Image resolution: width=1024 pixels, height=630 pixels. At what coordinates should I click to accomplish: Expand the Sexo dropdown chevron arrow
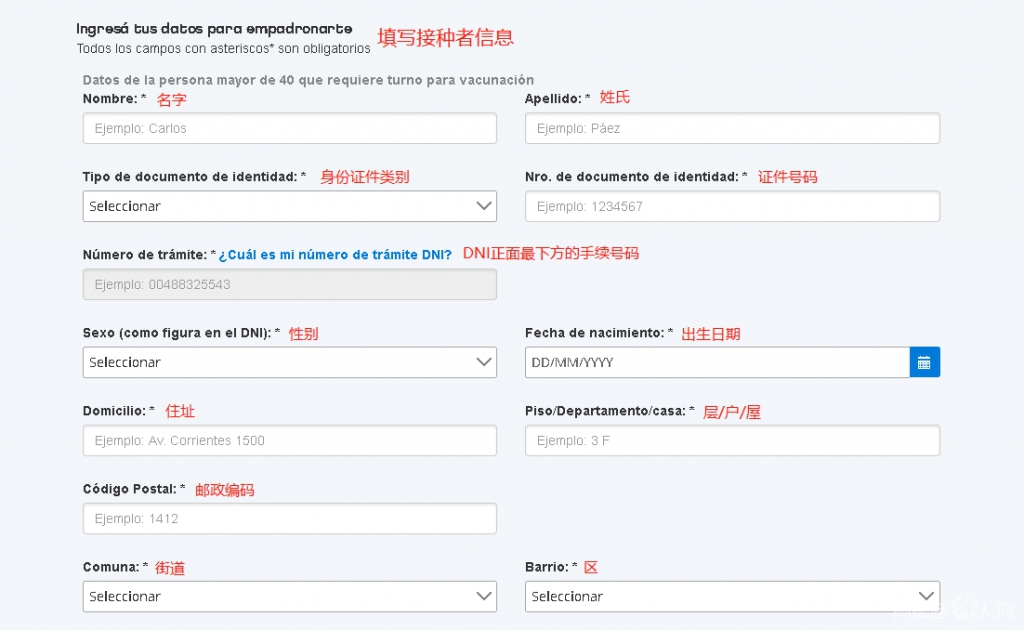point(484,362)
